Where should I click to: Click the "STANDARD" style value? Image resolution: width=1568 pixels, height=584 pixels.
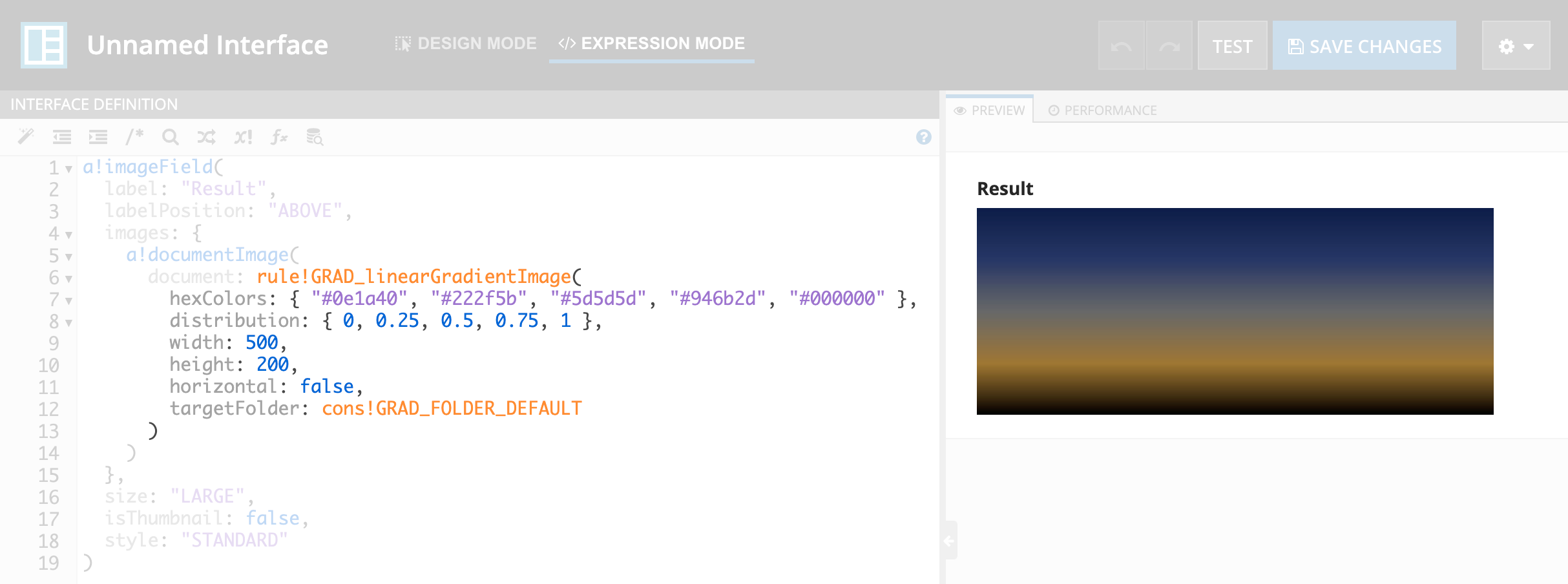point(235,540)
